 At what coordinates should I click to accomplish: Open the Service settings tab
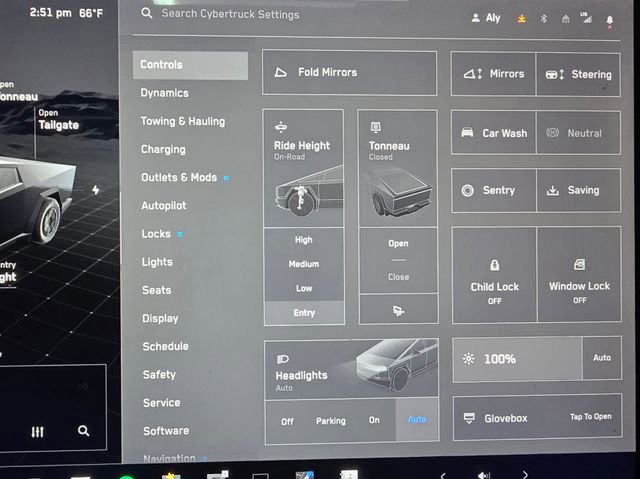[x=162, y=403]
